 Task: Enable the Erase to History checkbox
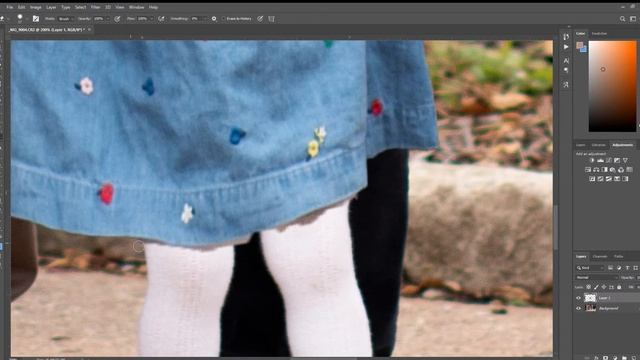(x=224, y=19)
